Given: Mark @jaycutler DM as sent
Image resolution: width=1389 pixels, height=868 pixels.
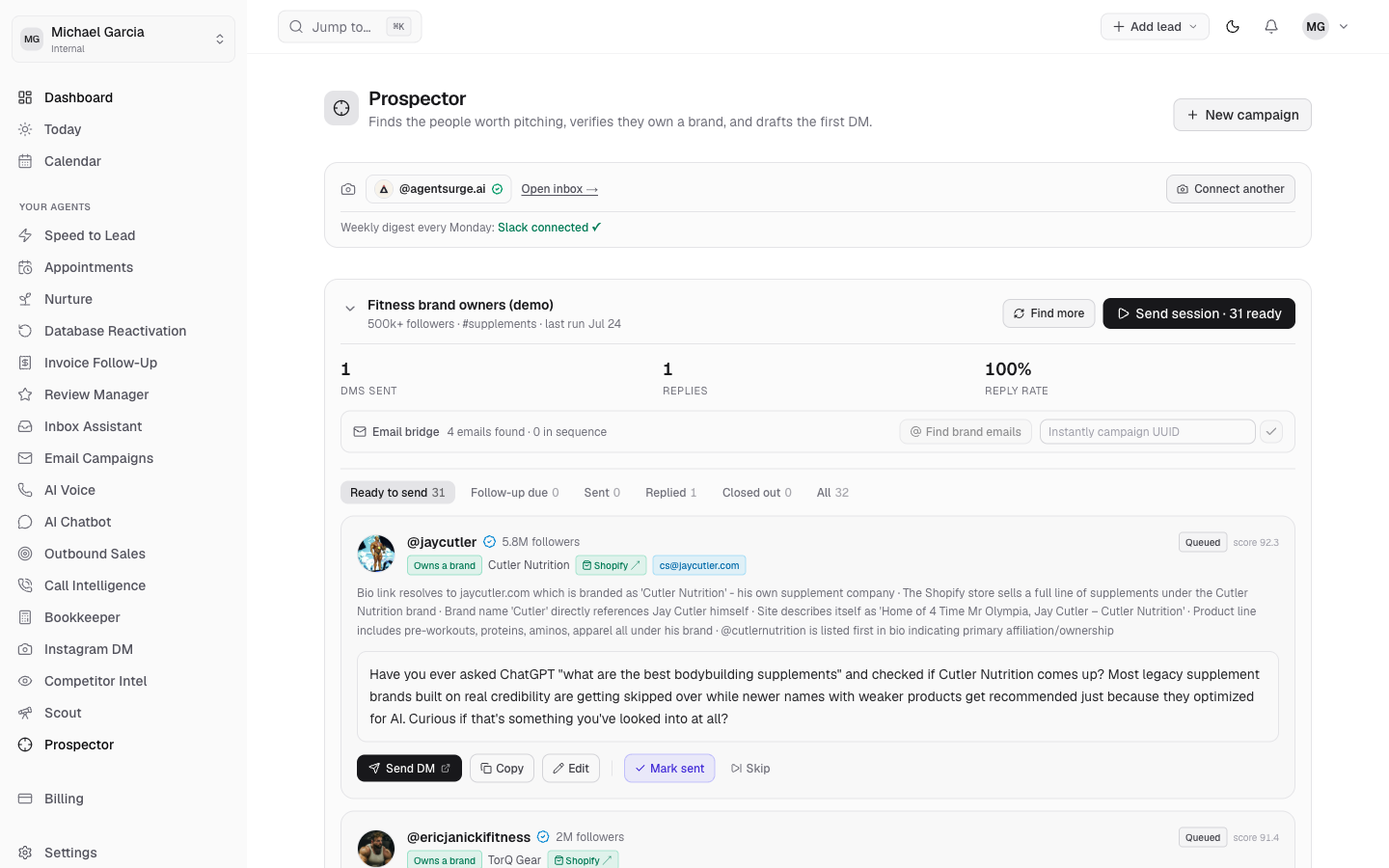Looking at the screenshot, I should (669, 769).
